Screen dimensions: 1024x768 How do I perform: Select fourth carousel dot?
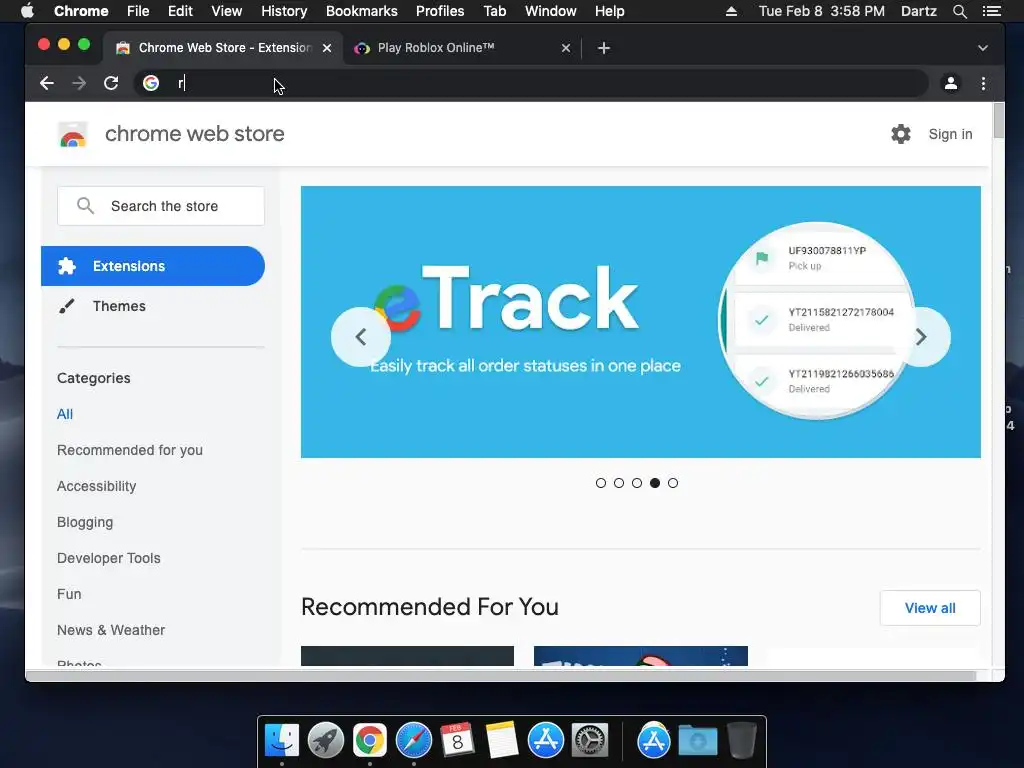pyautogui.click(x=655, y=483)
